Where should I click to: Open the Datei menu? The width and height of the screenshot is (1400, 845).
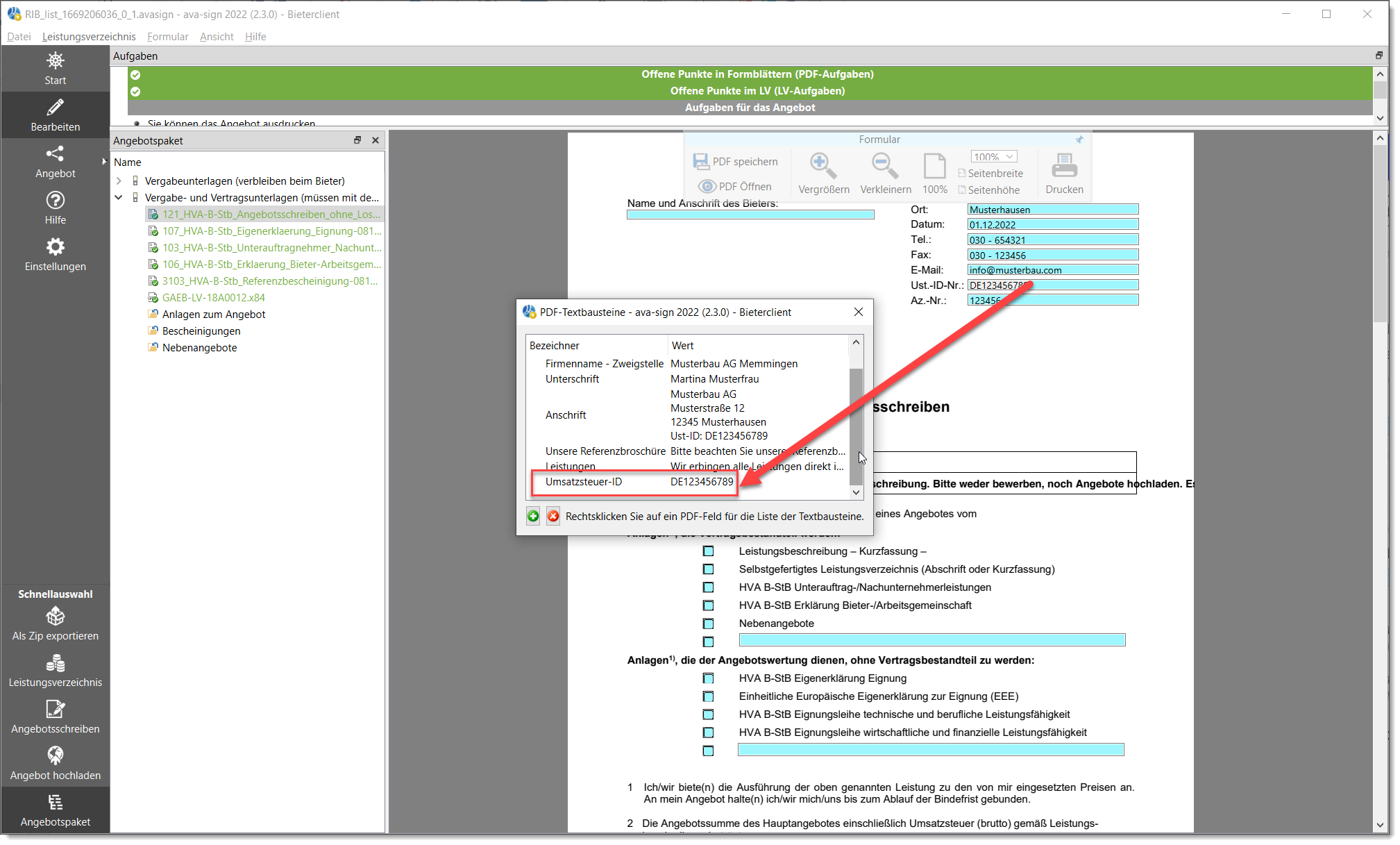point(19,37)
